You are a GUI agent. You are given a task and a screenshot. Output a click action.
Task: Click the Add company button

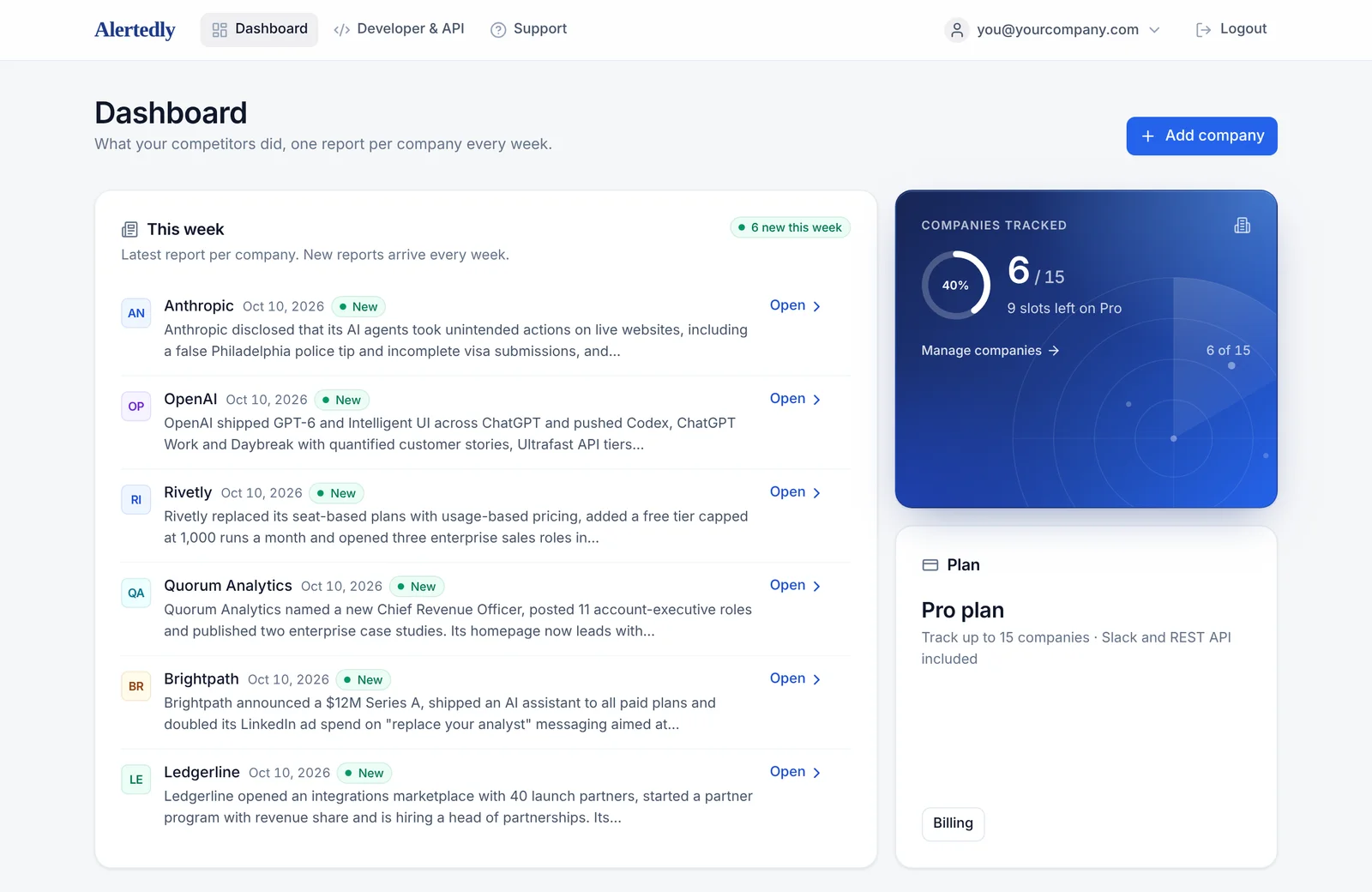pyautogui.click(x=1201, y=136)
